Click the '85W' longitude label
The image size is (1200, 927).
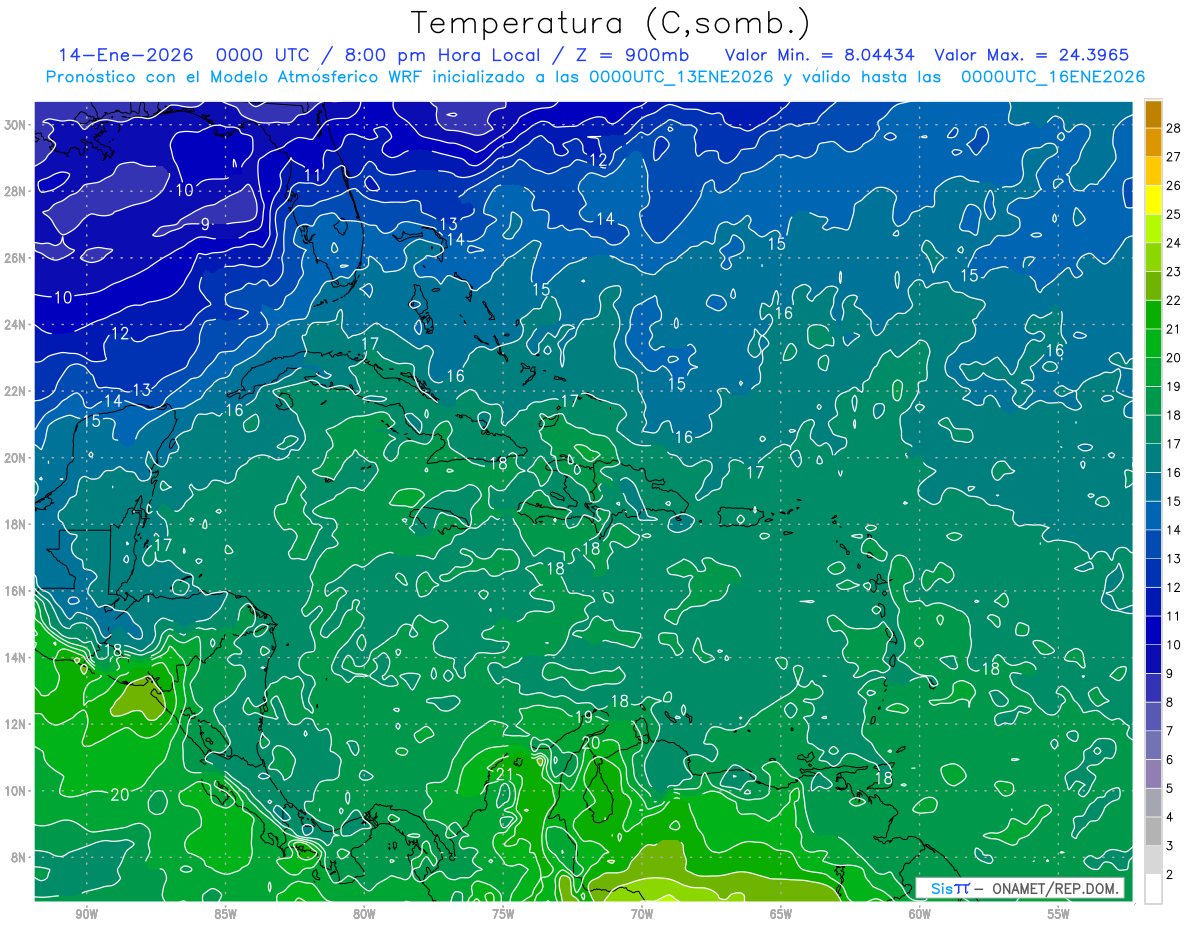[225, 913]
